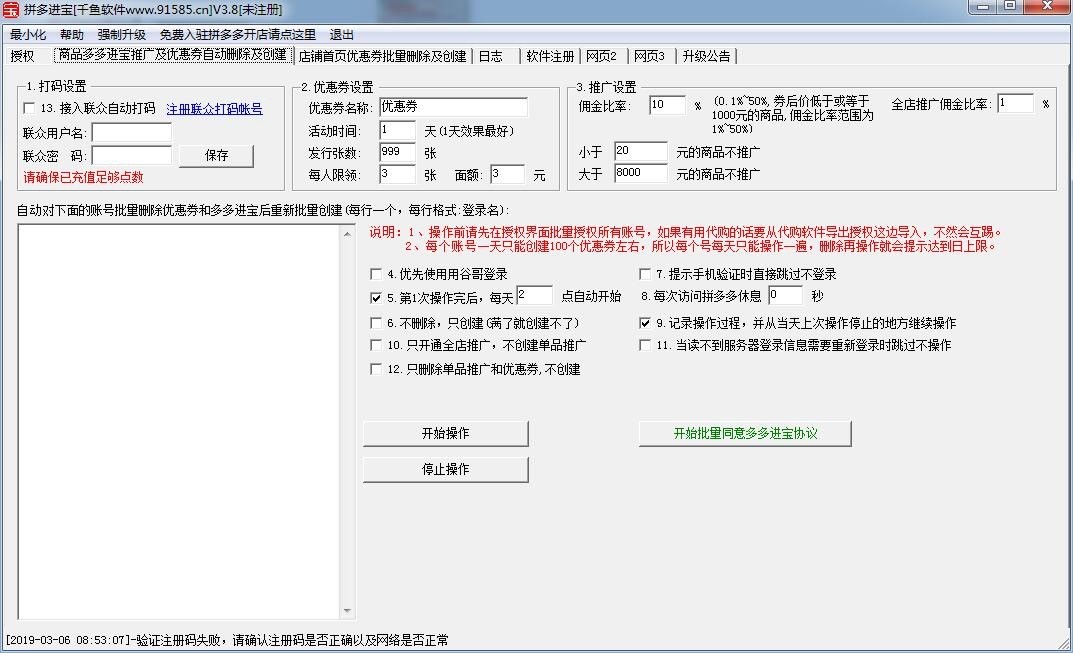
Task: Click the 全店推广佣金比率 field
Action: pos(1016,103)
